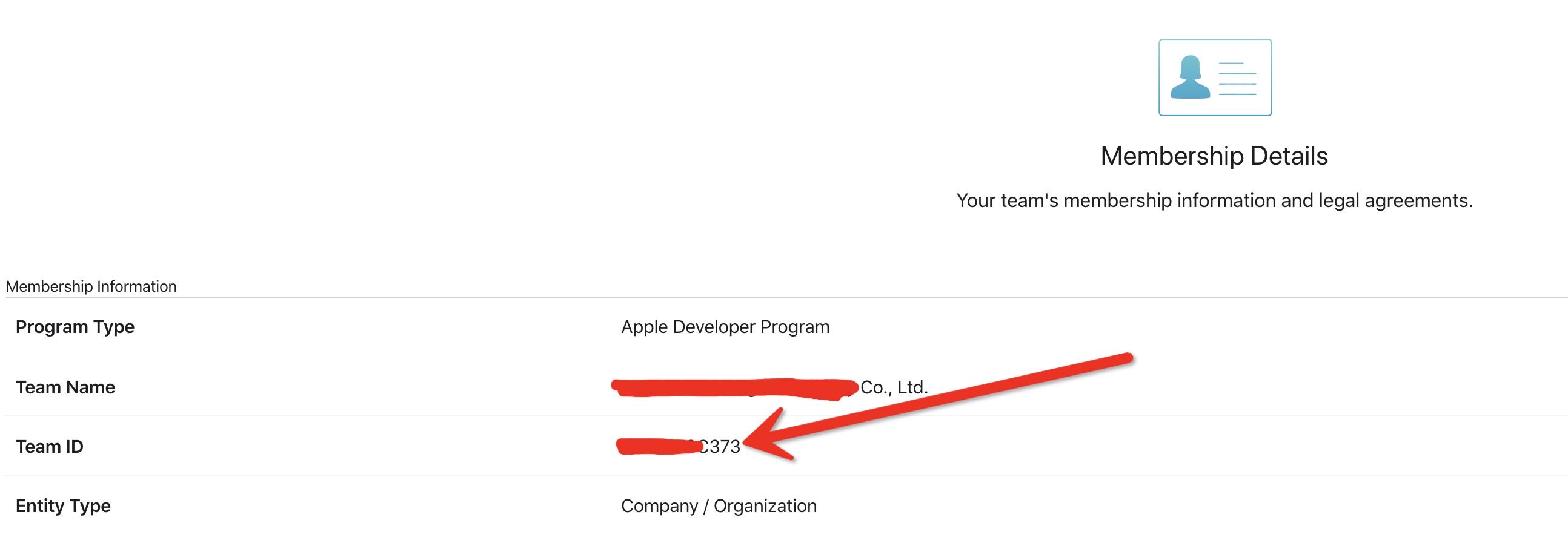Select the Apple Developer Program value
The width and height of the screenshot is (1568, 546).
725,327
